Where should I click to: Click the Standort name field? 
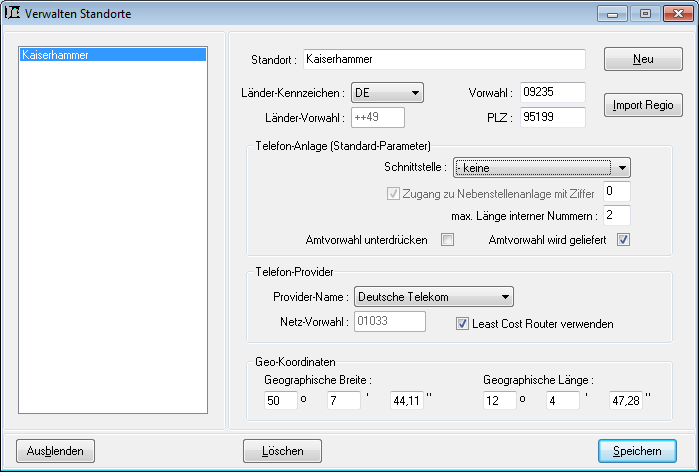(x=443, y=60)
